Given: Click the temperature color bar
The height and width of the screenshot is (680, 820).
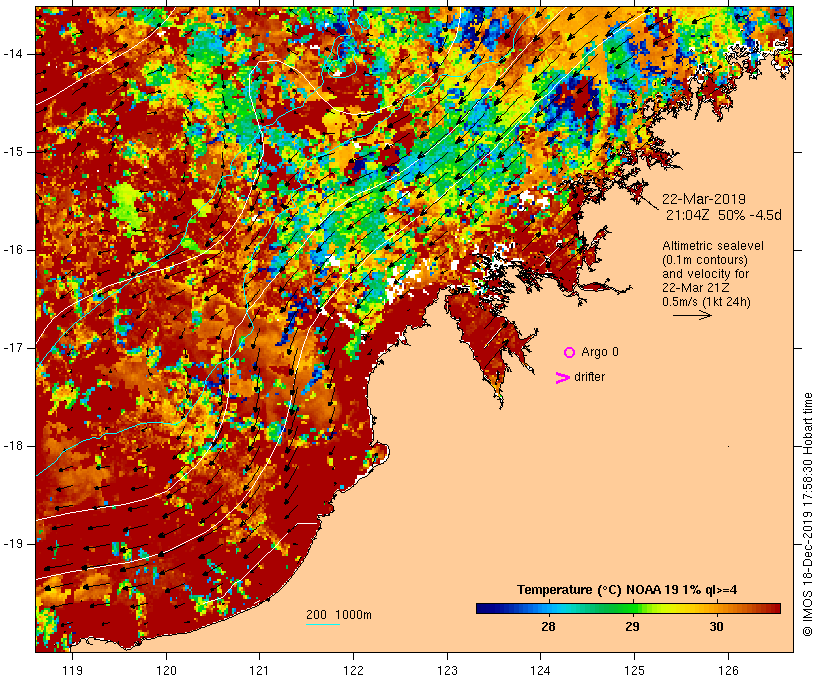Looking at the screenshot, I should pos(628,608).
